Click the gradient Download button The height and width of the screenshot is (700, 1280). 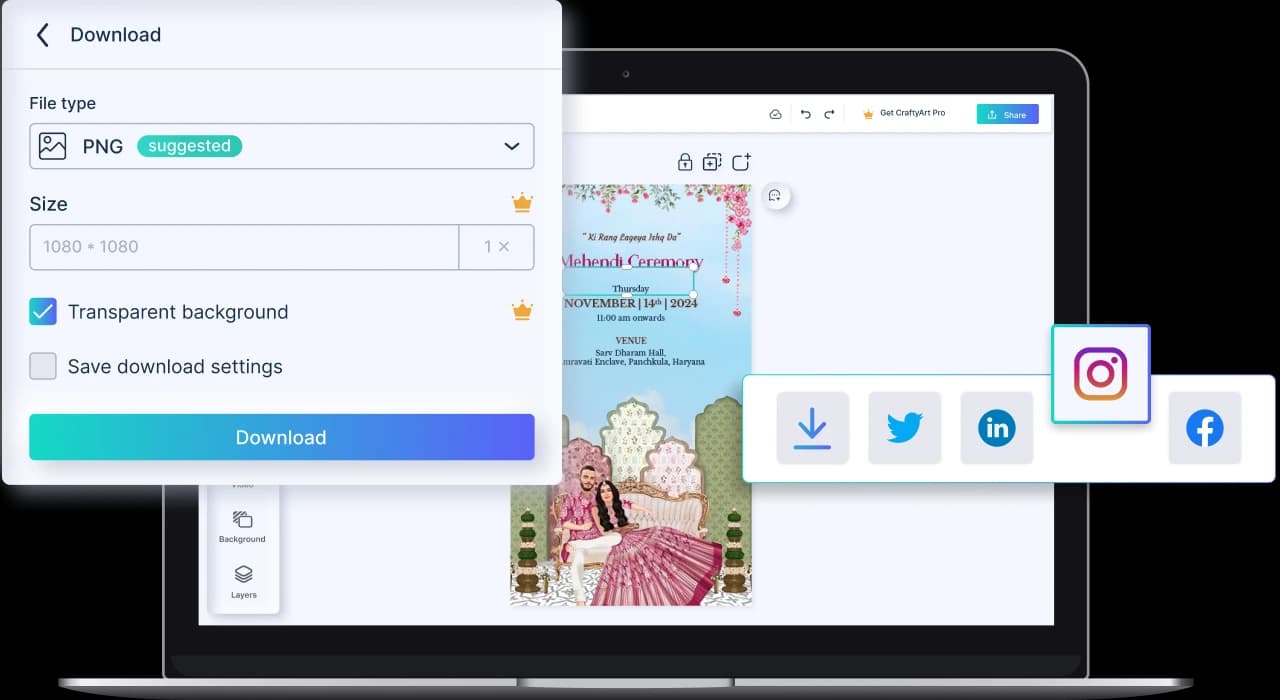282,437
